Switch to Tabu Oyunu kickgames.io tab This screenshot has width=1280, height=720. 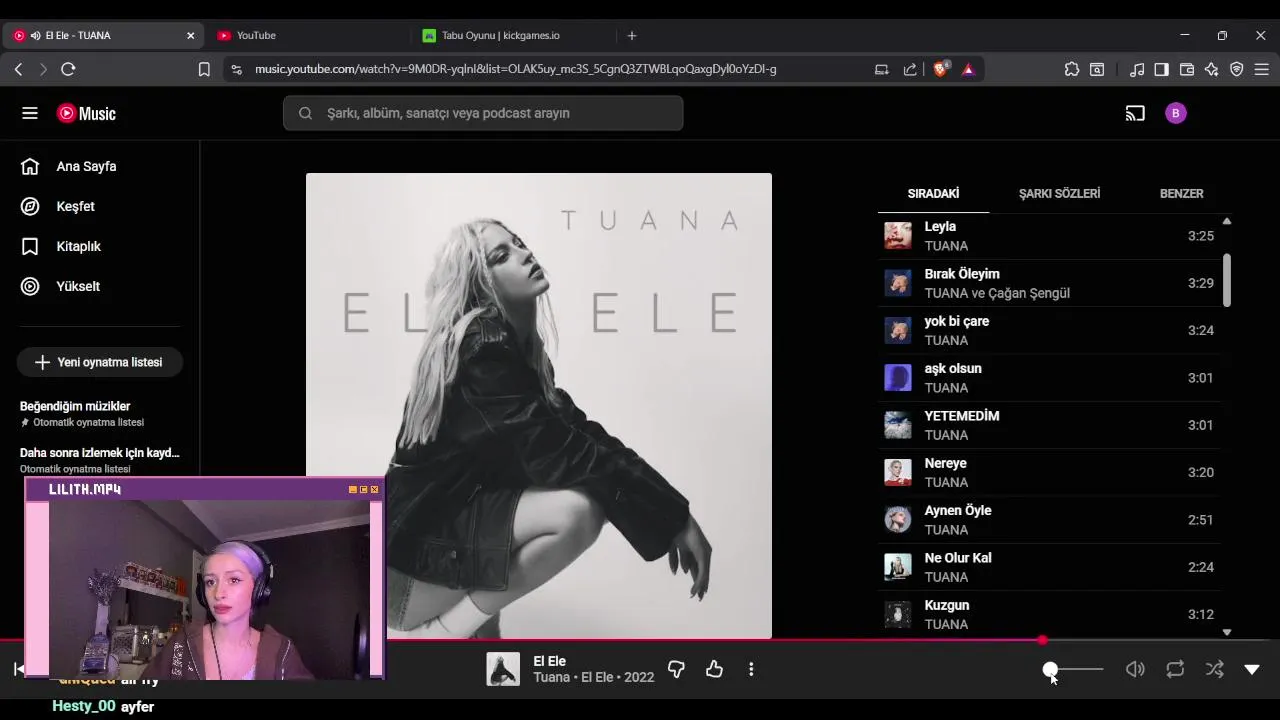pyautogui.click(x=510, y=35)
